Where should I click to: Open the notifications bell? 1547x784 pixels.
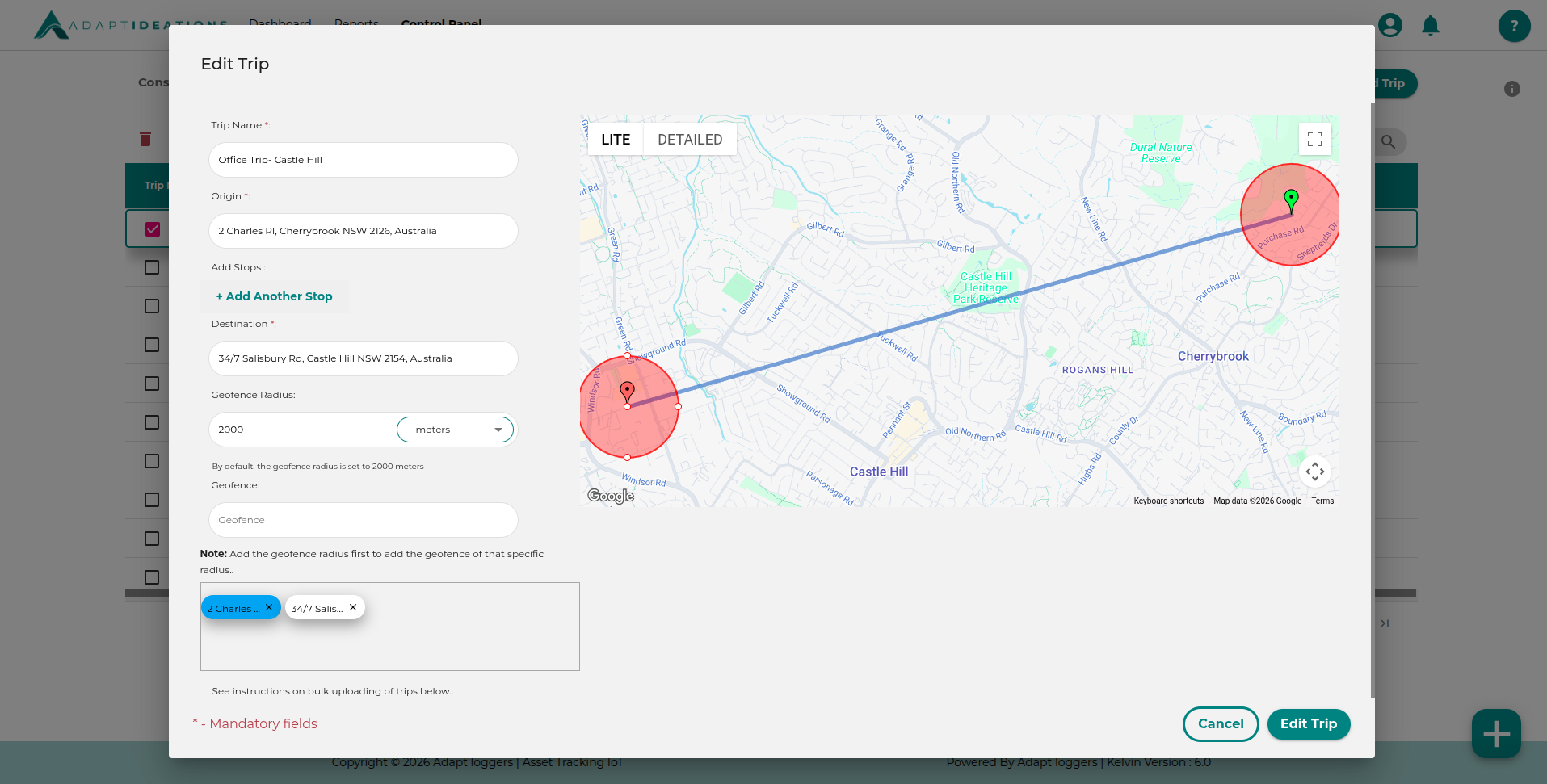pos(1430,26)
